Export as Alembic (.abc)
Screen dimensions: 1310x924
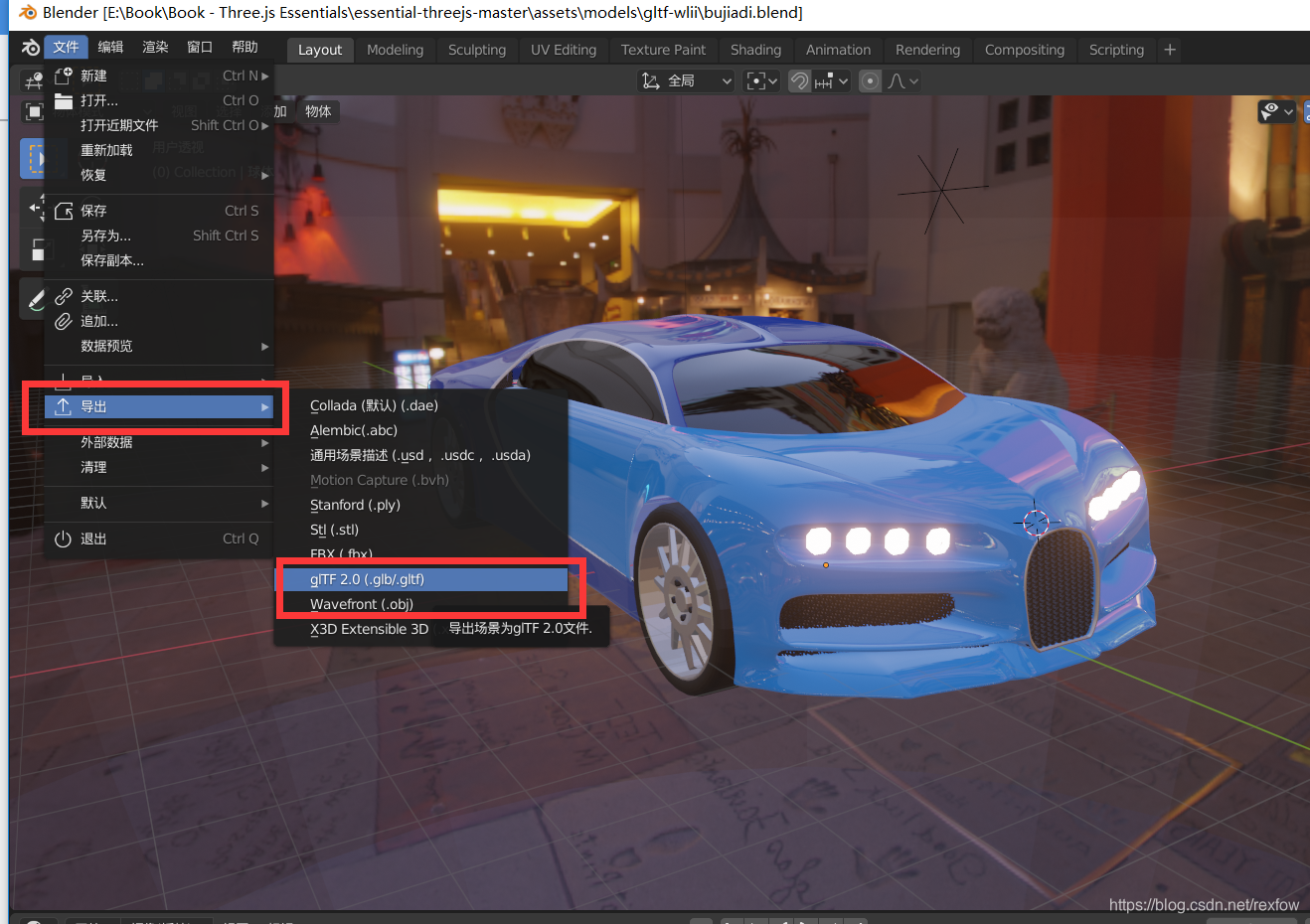tap(421, 430)
